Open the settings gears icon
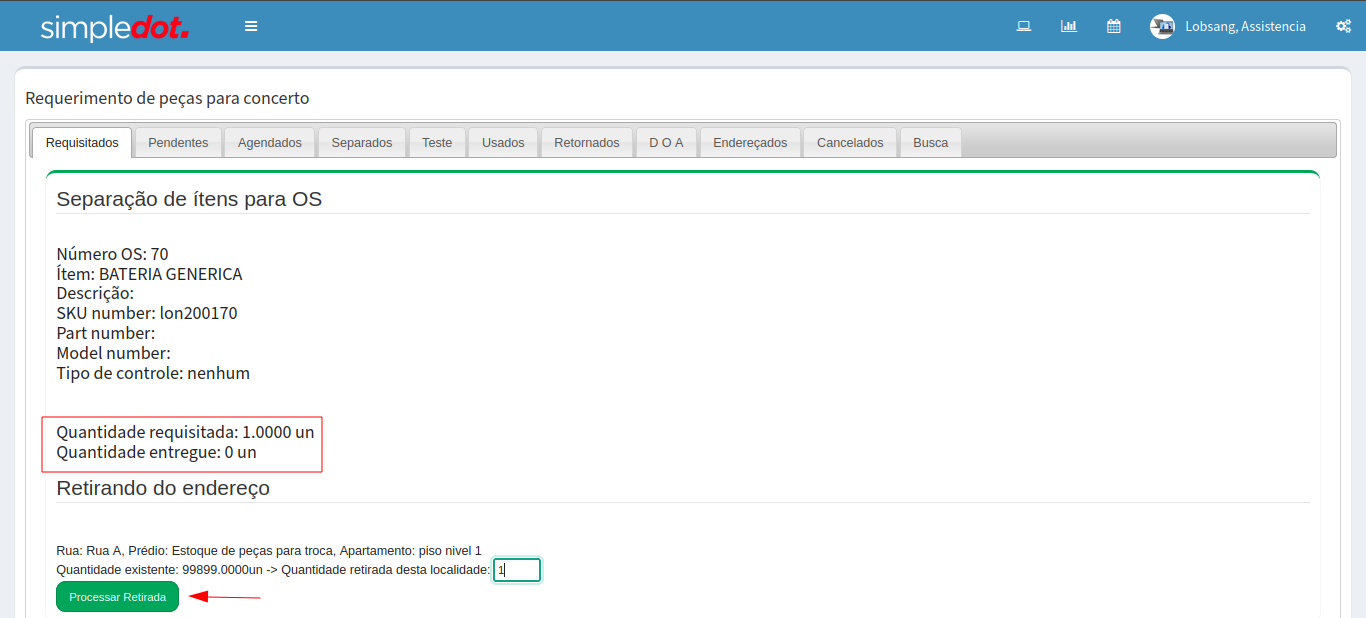Viewport: 1366px width, 618px height. pyautogui.click(x=1343, y=26)
